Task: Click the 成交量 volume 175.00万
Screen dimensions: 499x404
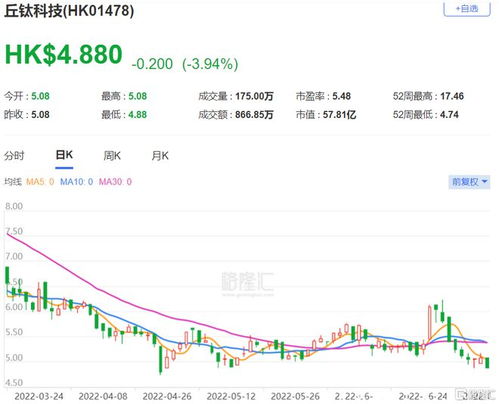Action: 254,96
